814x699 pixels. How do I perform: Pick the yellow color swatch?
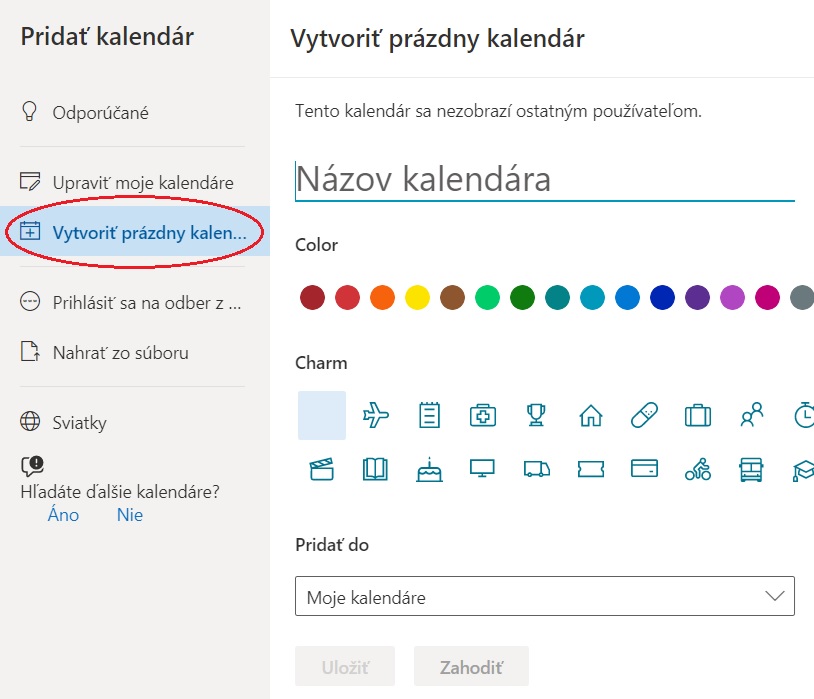[417, 298]
